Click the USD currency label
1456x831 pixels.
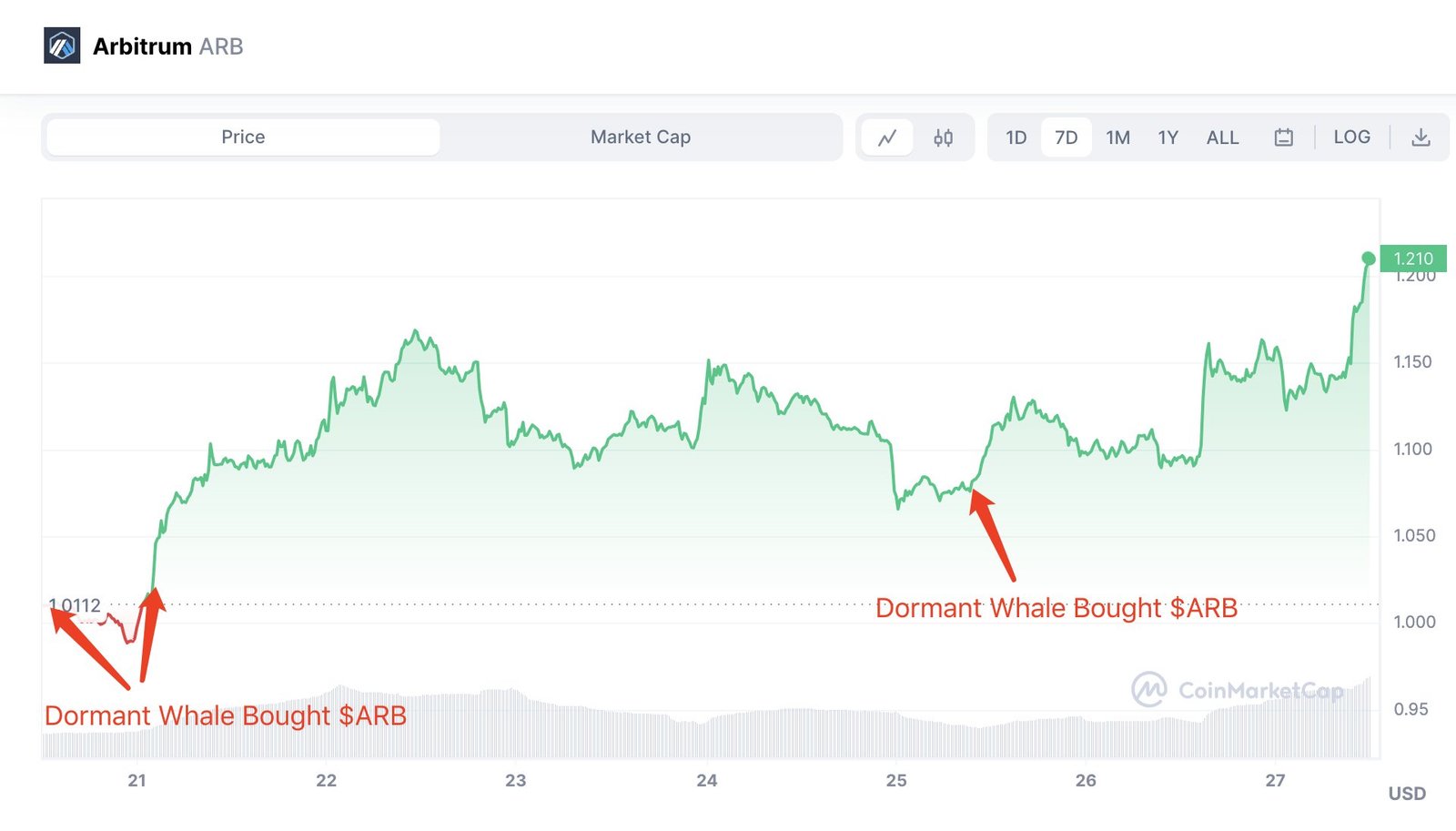click(x=1407, y=794)
